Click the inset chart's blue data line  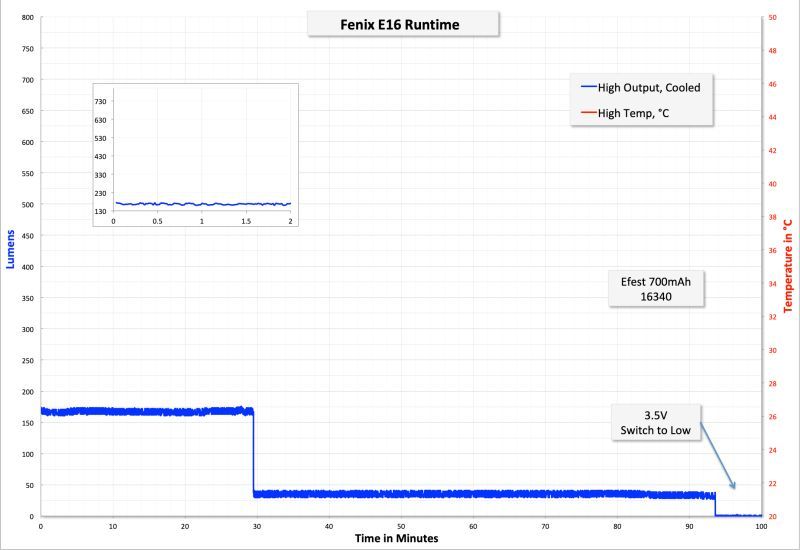coord(203,204)
